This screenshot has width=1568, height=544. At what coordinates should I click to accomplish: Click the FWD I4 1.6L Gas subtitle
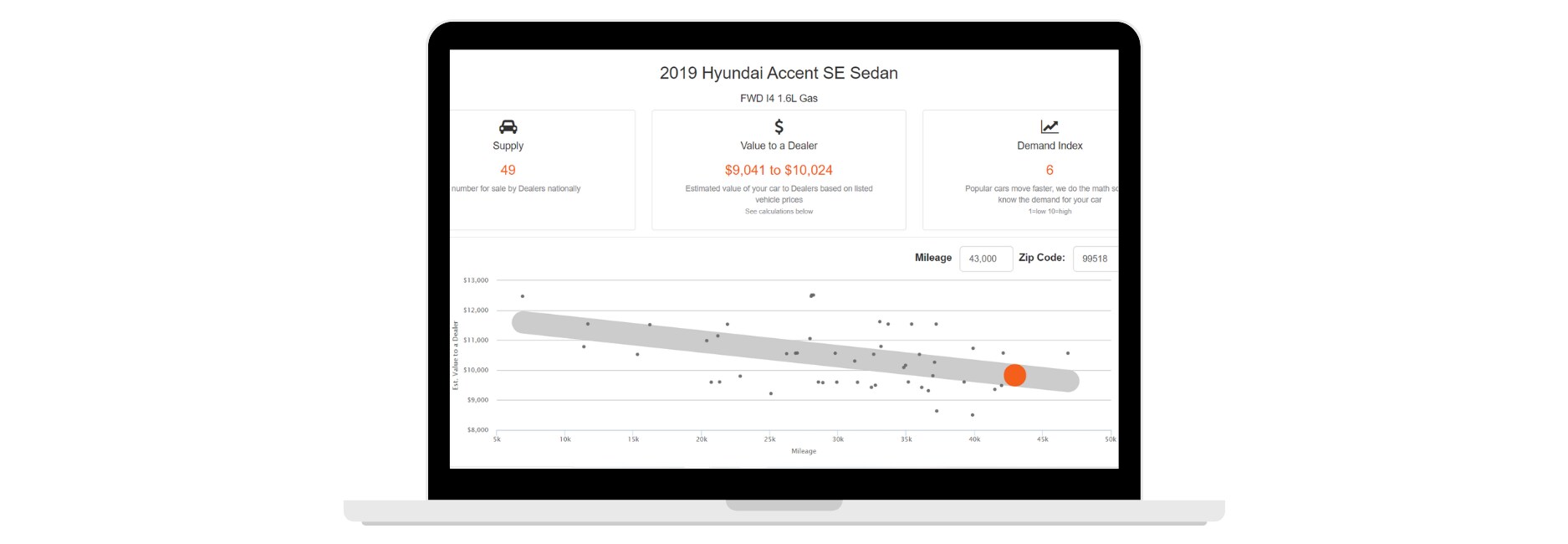tap(779, 98)
